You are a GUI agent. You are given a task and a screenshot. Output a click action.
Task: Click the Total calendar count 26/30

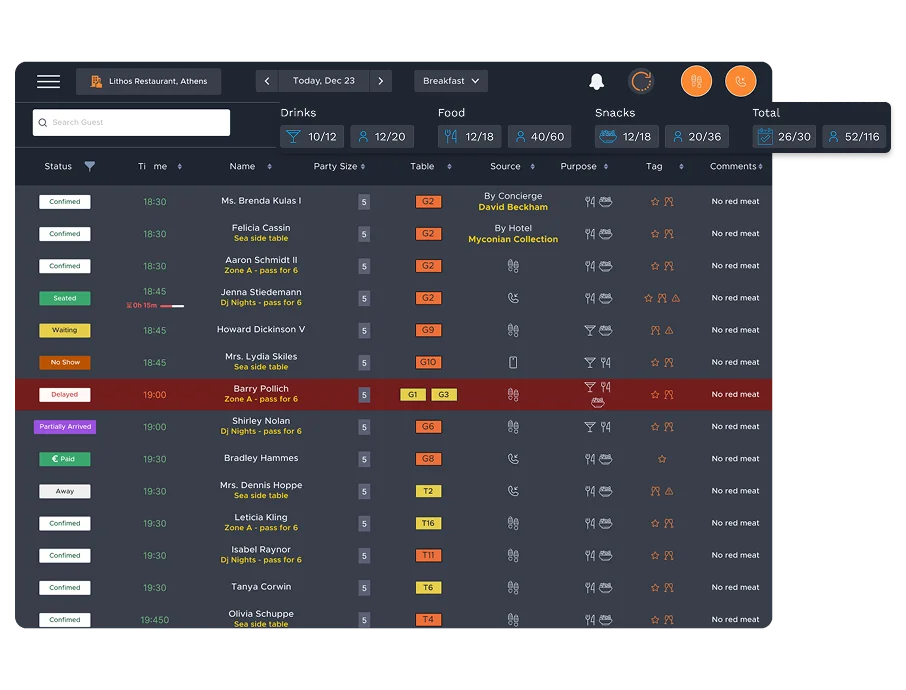[x=784, y=137]
